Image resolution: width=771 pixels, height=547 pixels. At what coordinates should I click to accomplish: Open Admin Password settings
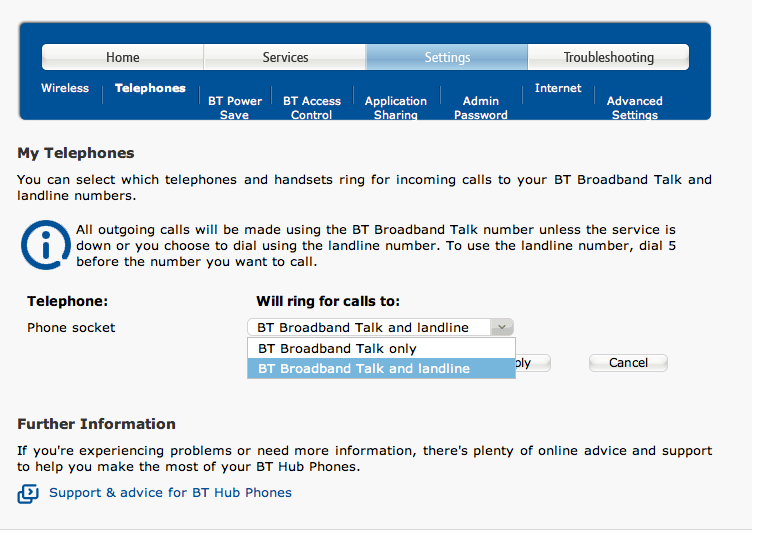click(x=481, y=107)
